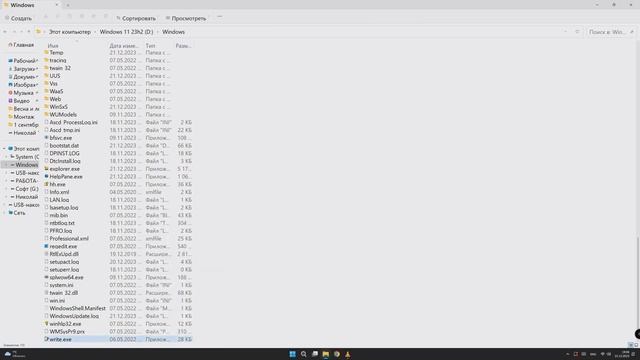The height and width of the screenshot is (360, 640).
Task: Expand the Софт (G:) drive node
Action: [6, 189]
